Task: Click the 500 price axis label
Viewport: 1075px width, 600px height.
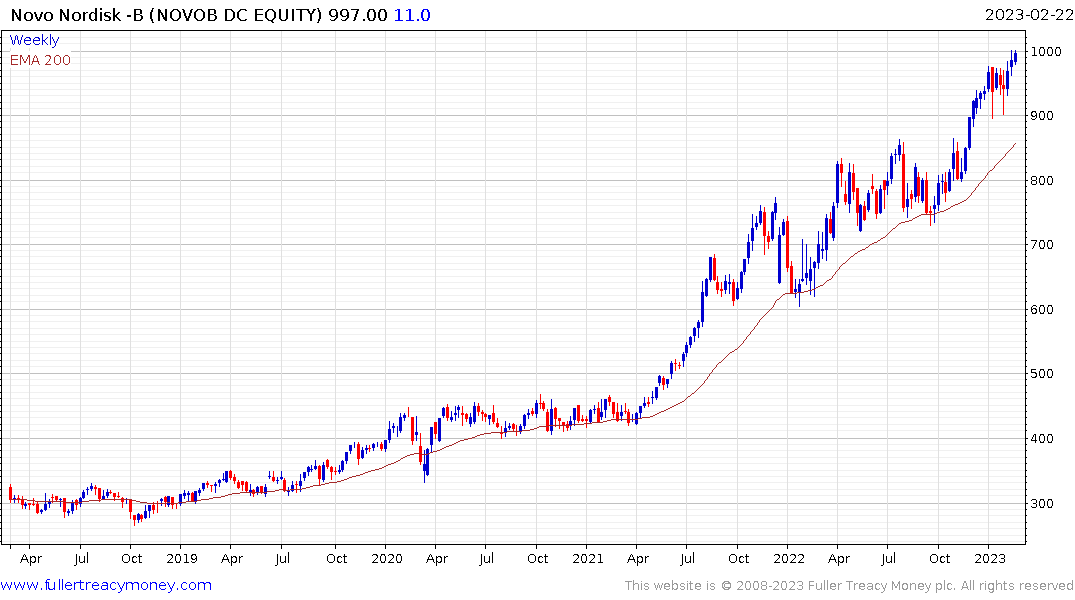Action: [1042, 374]
